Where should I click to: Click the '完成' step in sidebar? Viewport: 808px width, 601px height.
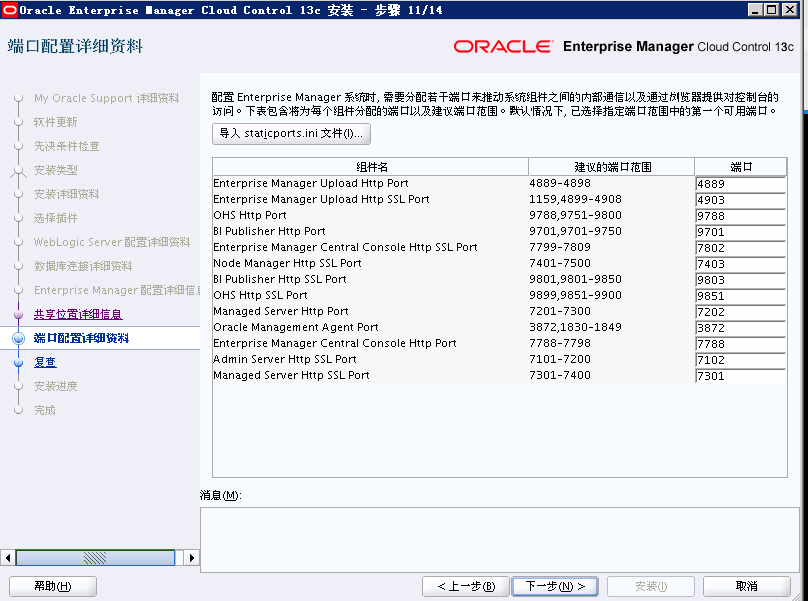(45, 410)
